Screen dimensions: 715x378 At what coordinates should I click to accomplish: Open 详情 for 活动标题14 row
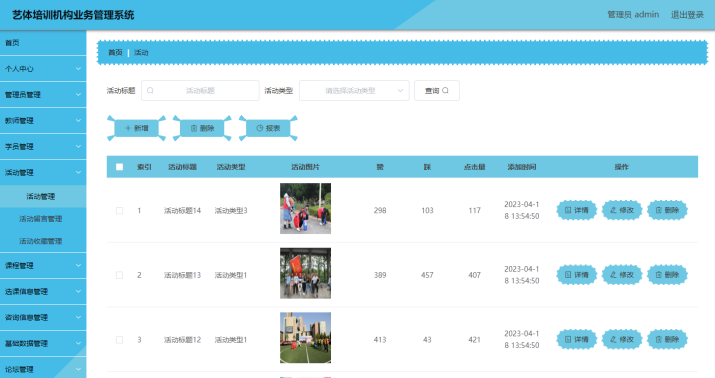[576, 210]
